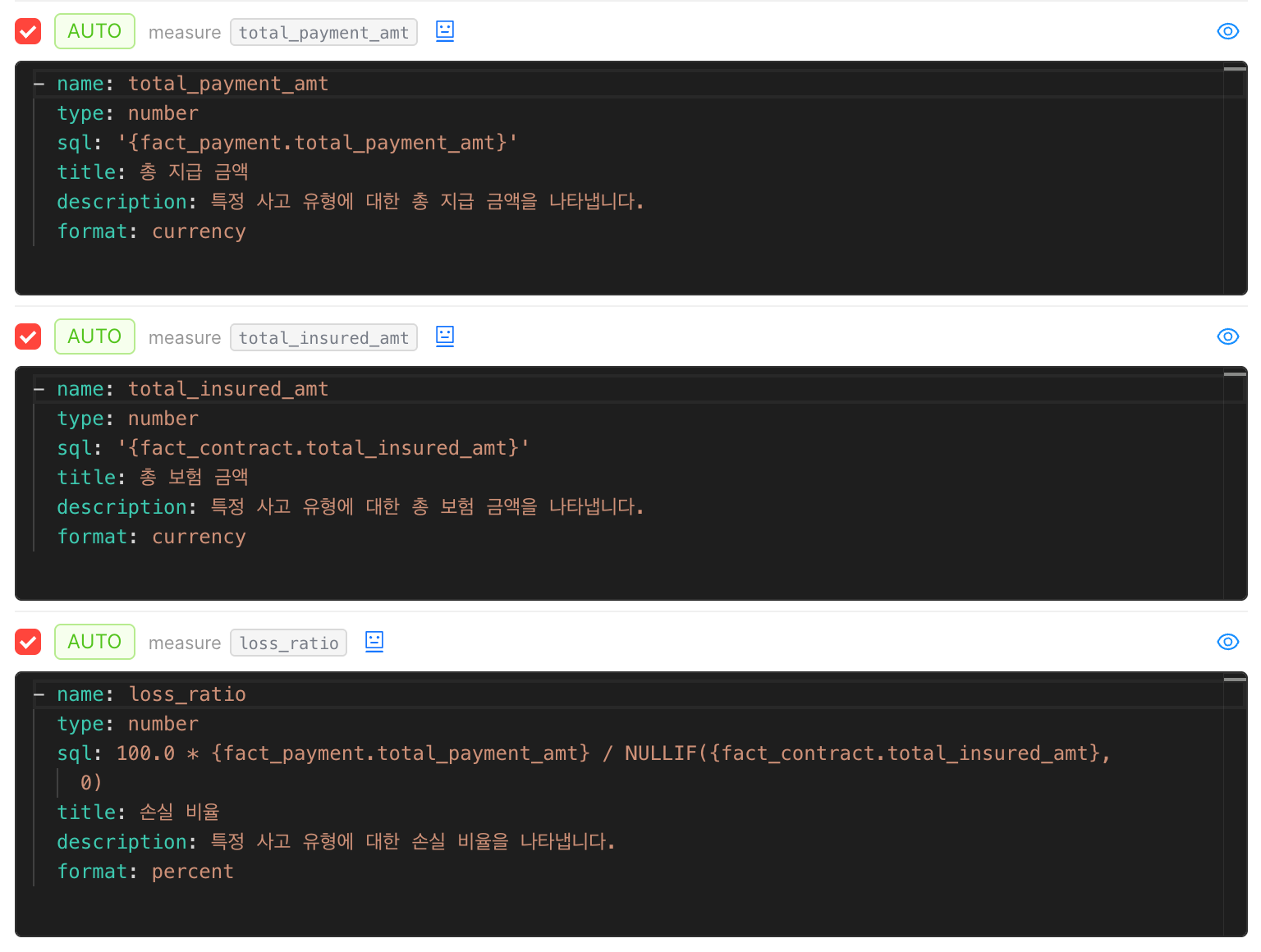
Task: Click line 'name: total_payment_amt' in editor
Action: coord(192,84)
